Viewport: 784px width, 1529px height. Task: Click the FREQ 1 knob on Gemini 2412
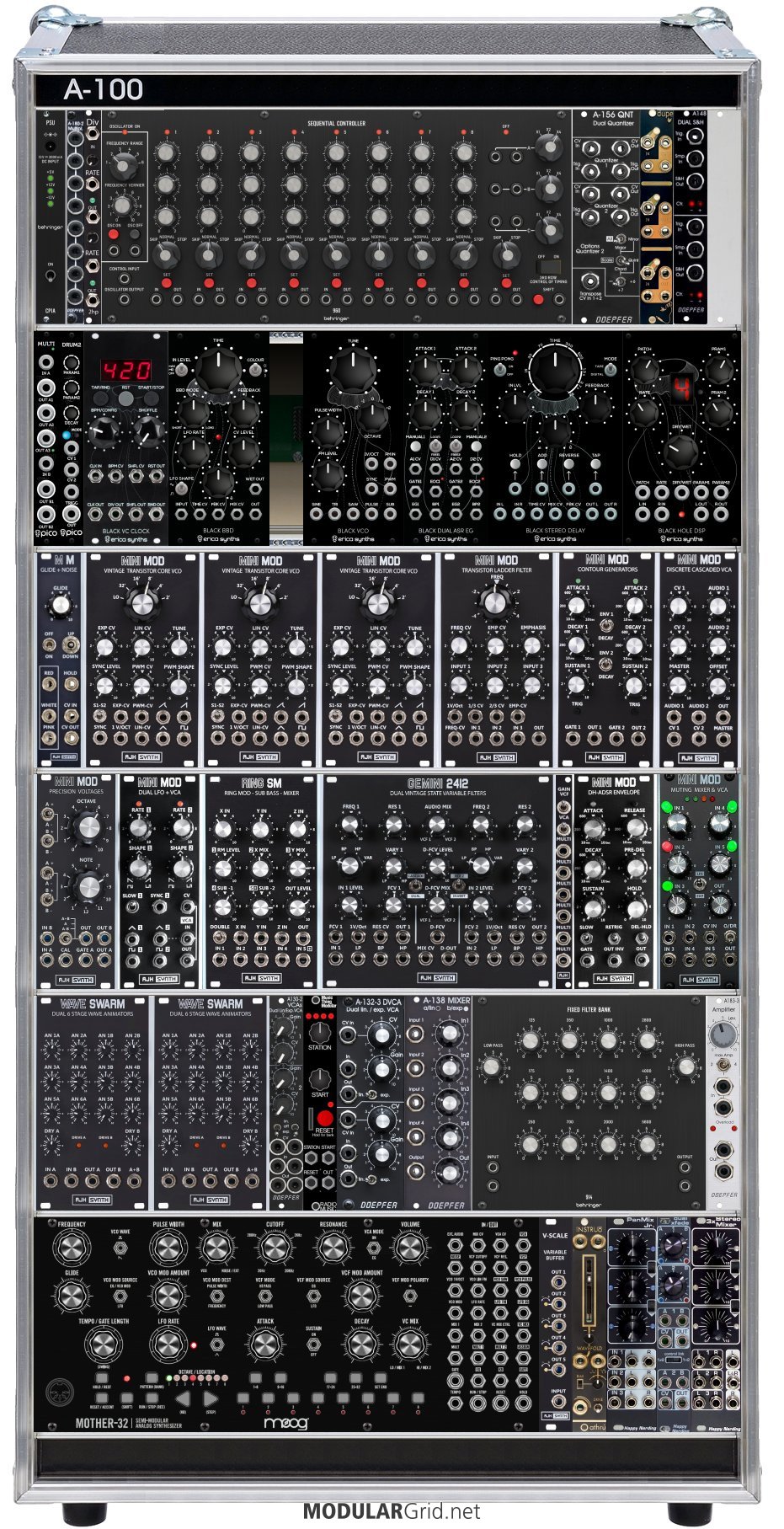tap(350, 826)
